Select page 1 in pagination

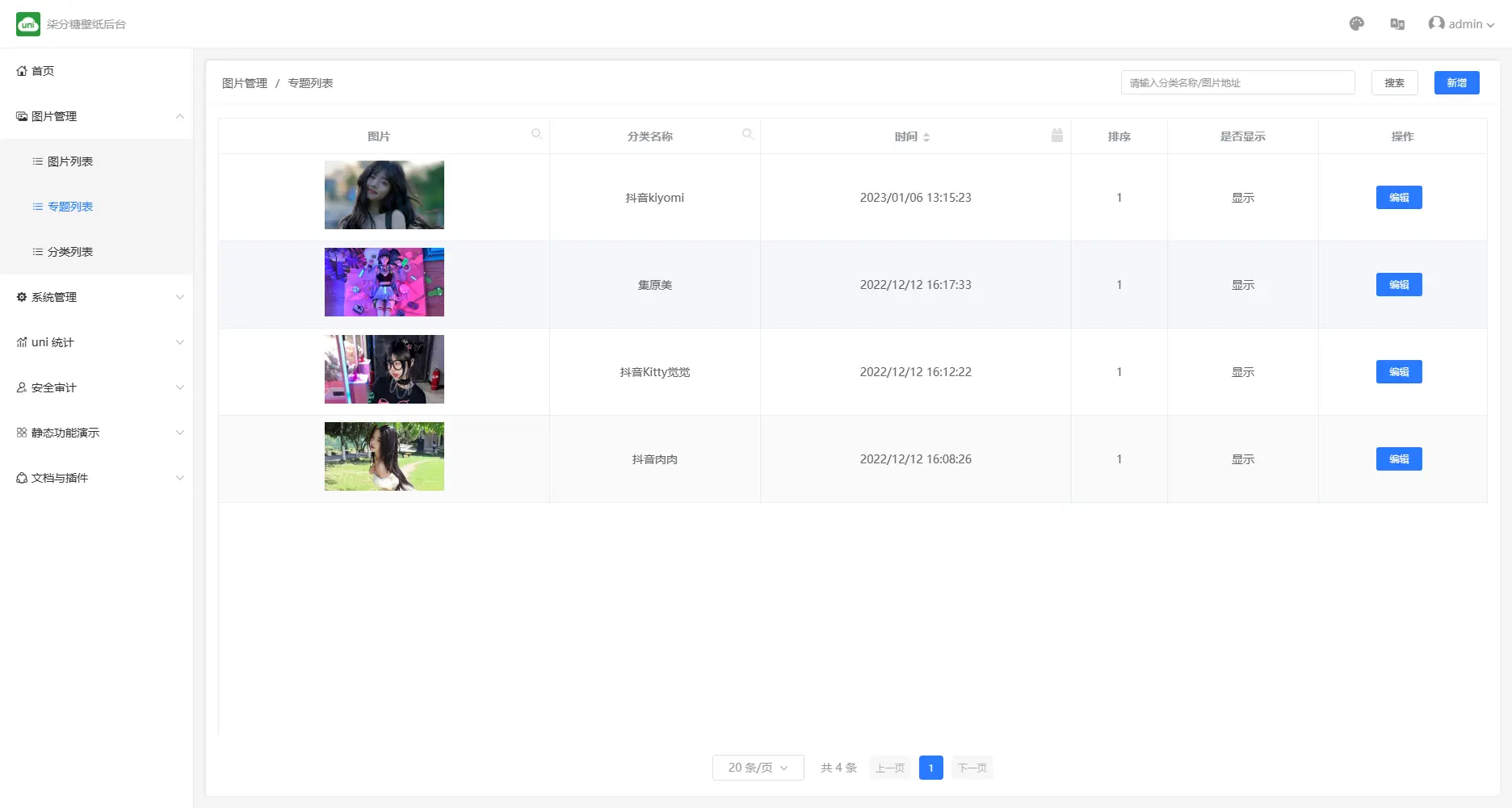tap(931, 768)
